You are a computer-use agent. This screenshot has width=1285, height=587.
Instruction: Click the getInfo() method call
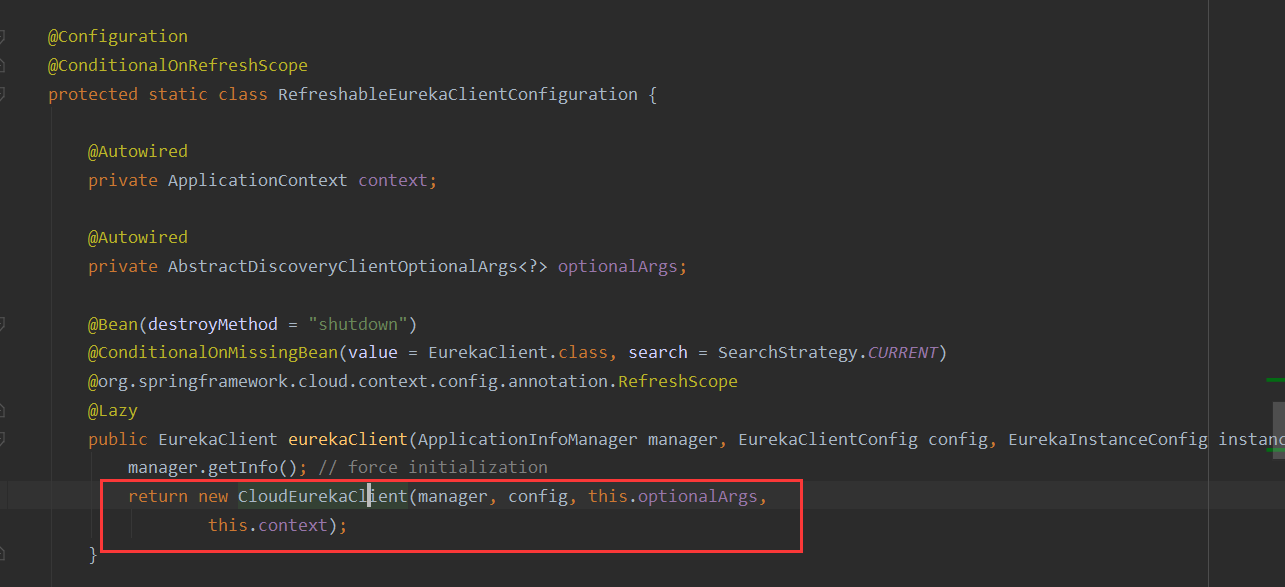click(253, 467)
